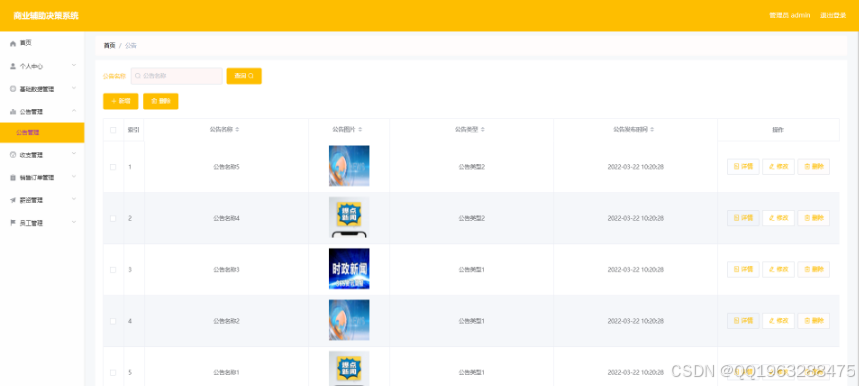The width and height of the screenshot is (859, 386).
Task: Expand the 收支管理 menu chevron
Action: [74, 154]
